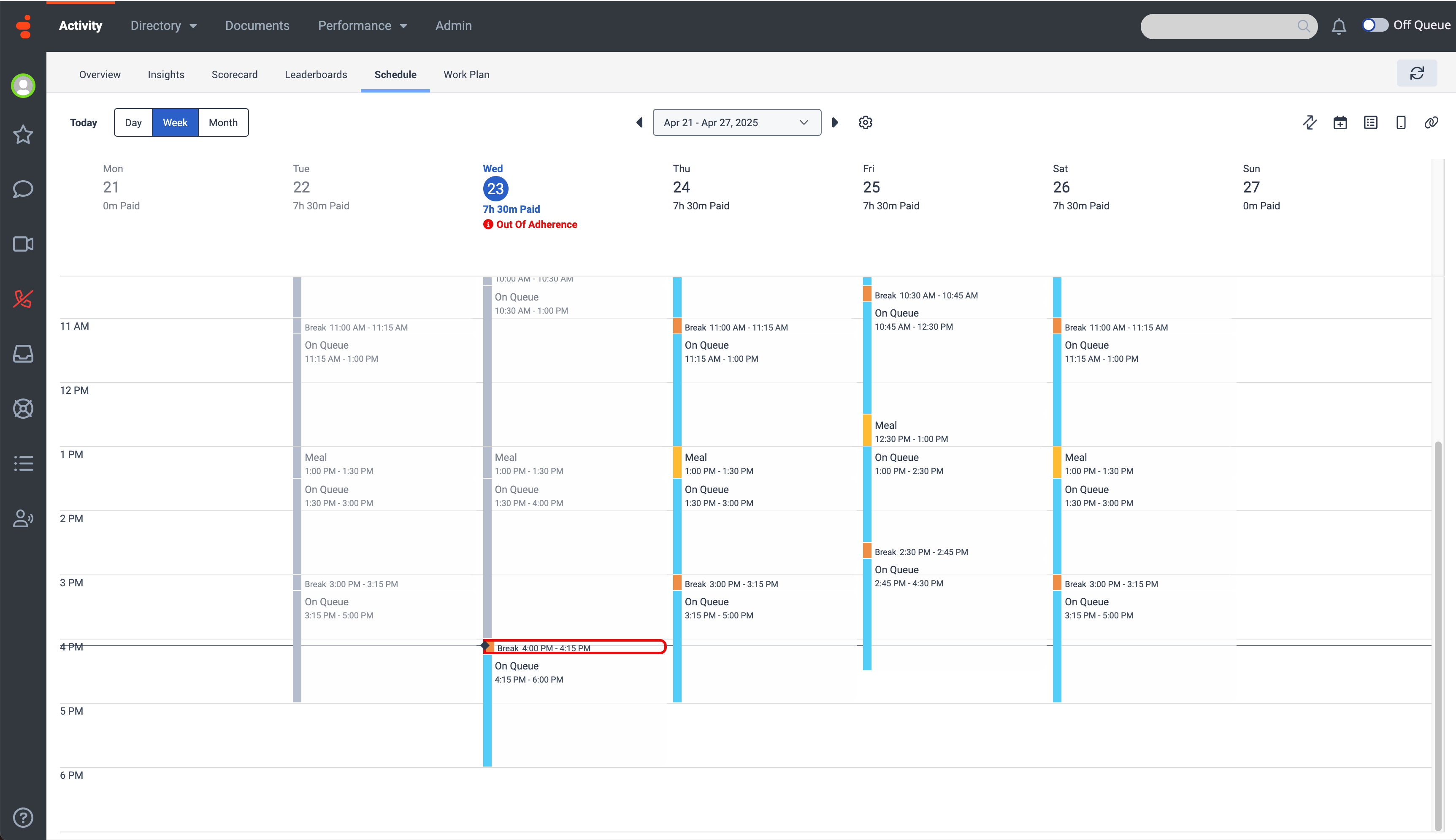Click the copy schedule link icon
Viewport: 1456px width, 840px height.
tap(1431, 122)
